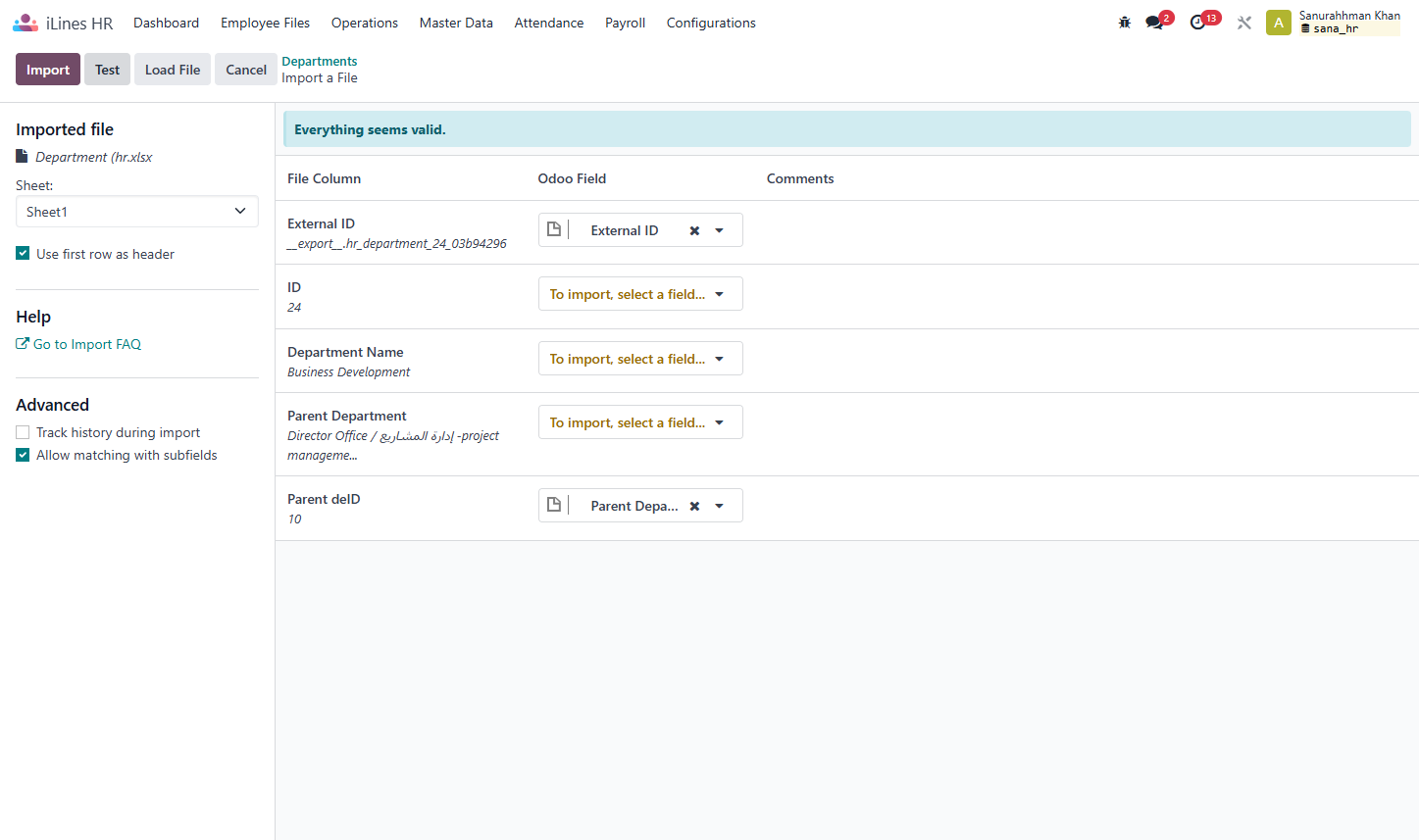Clear the External ID field selection

click(694, 230)
